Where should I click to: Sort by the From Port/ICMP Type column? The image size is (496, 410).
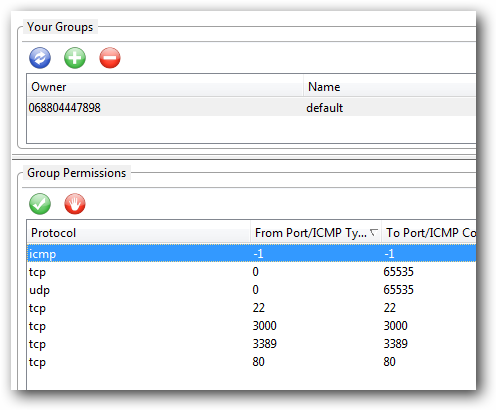pyautogui.click(x=316, y=233)
